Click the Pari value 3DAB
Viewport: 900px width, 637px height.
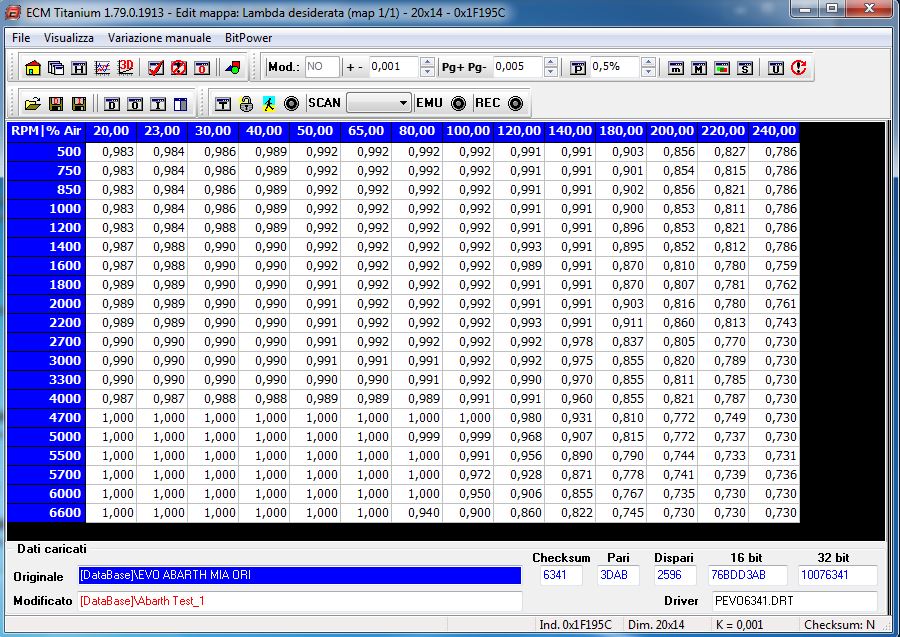coord(618,575)
